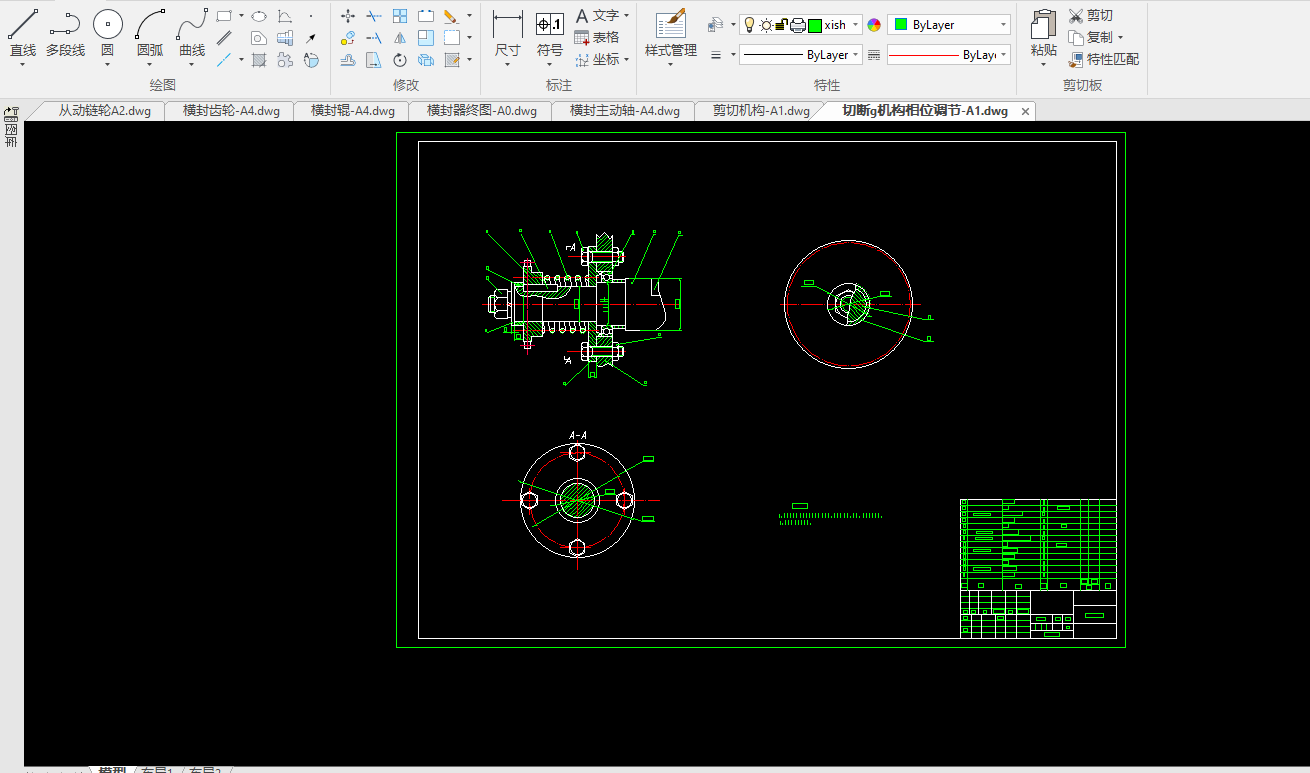Toggle the layer freeze sun icon
The image size is (1310, 773).
766,25
